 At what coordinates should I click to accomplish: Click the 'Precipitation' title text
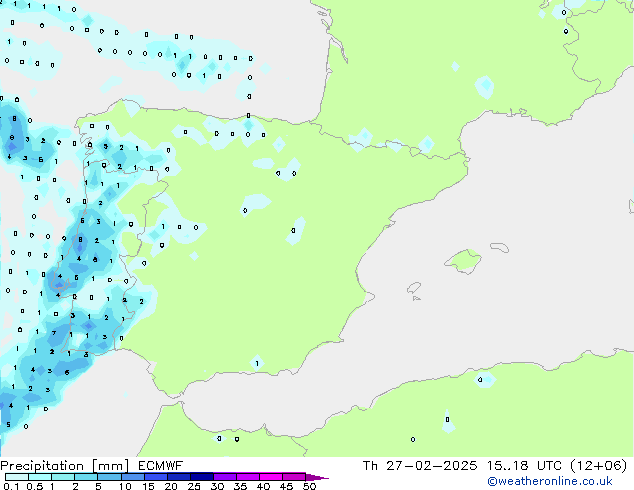42,466
